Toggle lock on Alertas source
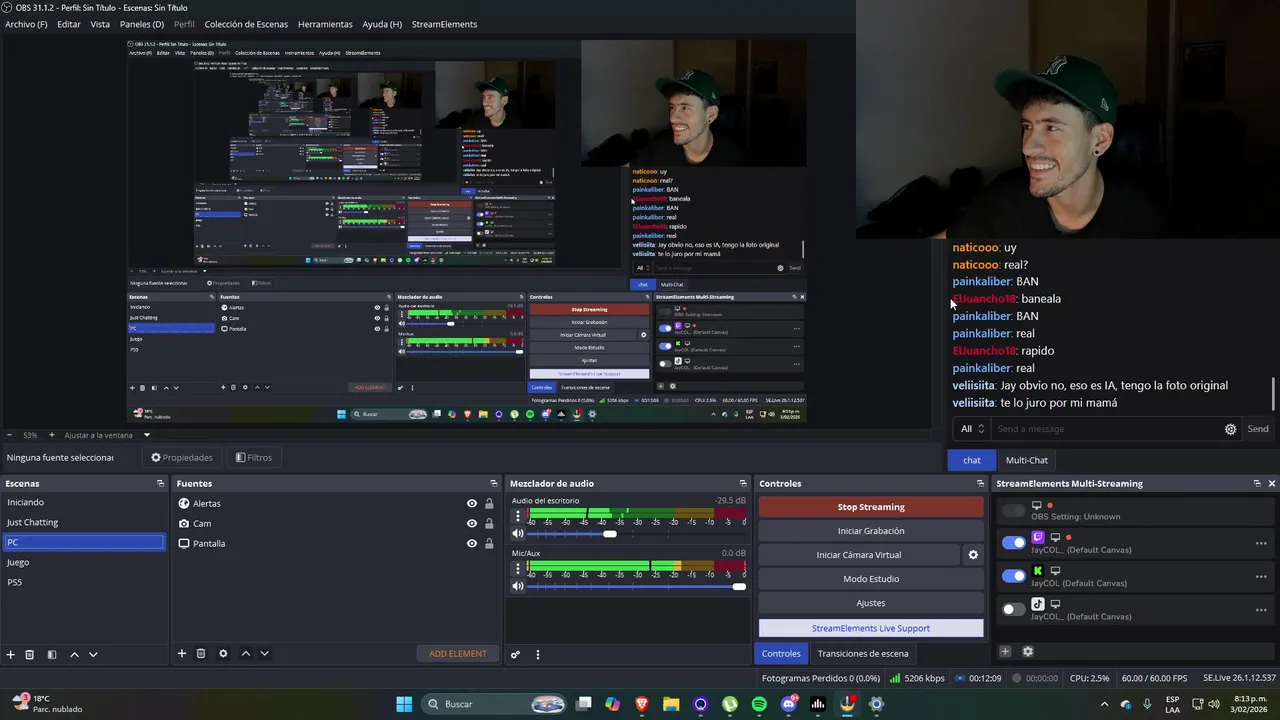 tap(489, 504)
